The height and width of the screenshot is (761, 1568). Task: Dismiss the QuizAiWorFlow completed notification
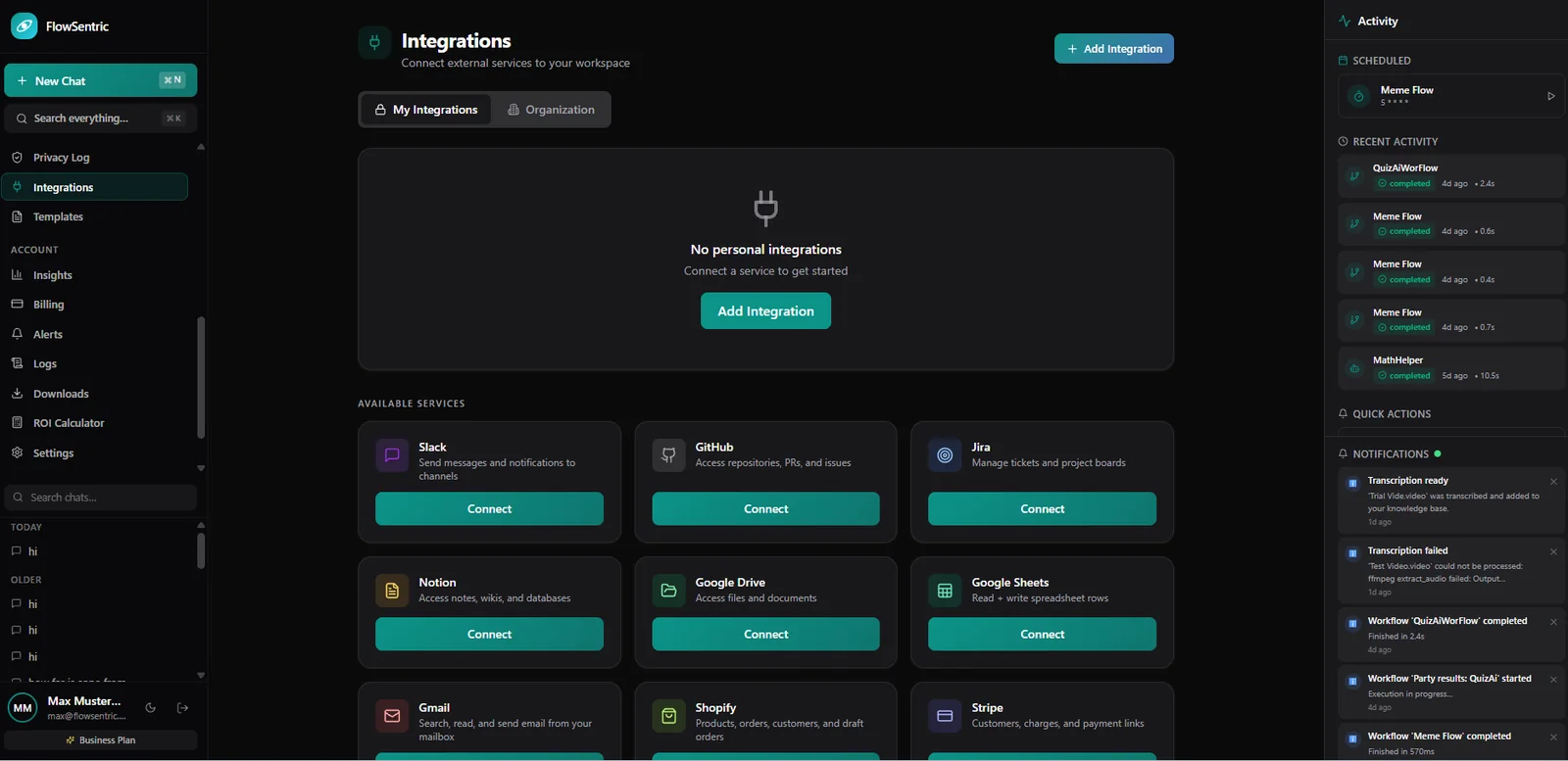(1553, 622)
